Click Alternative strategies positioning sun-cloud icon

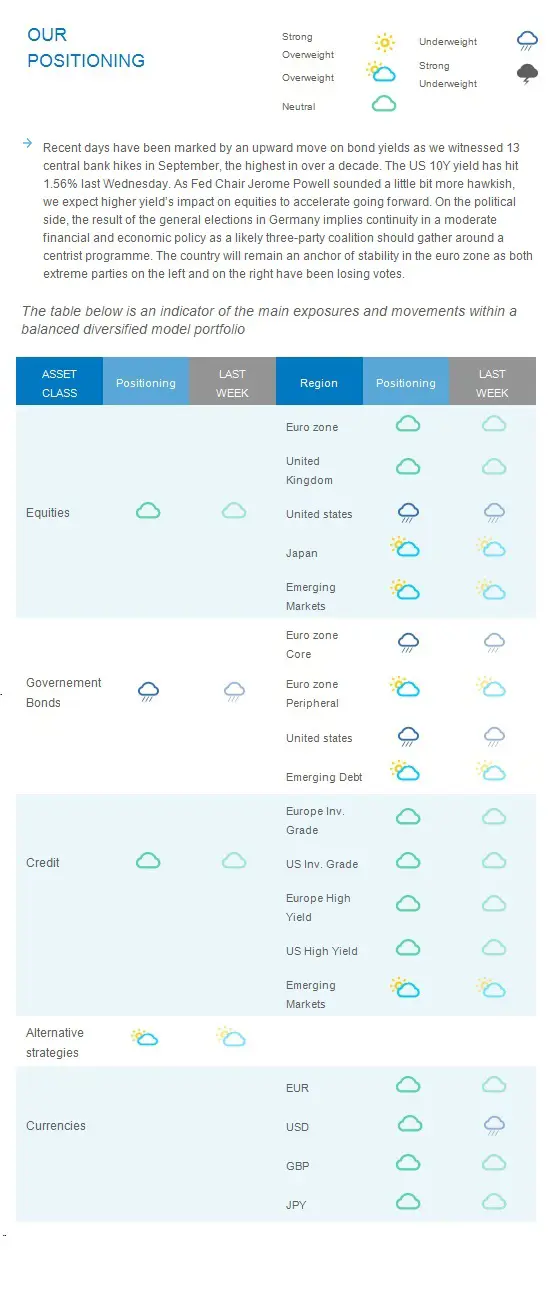(145, 1037)
